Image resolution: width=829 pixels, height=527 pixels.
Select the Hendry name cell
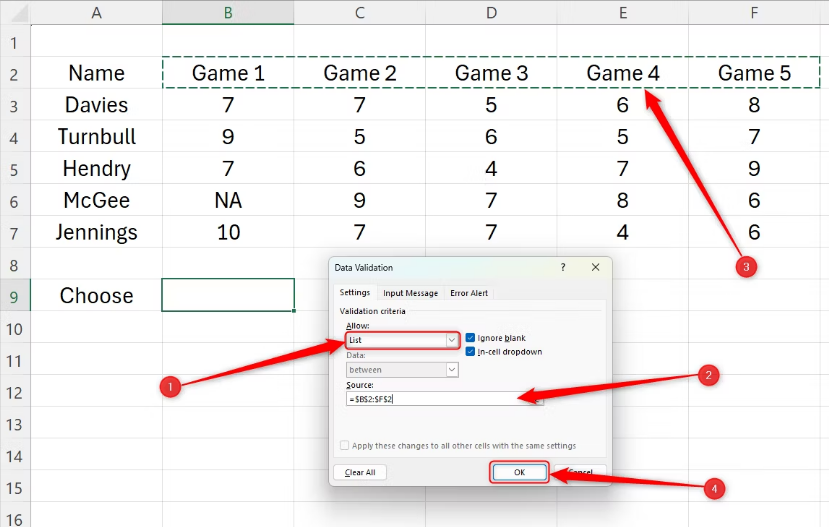(96, 168)
